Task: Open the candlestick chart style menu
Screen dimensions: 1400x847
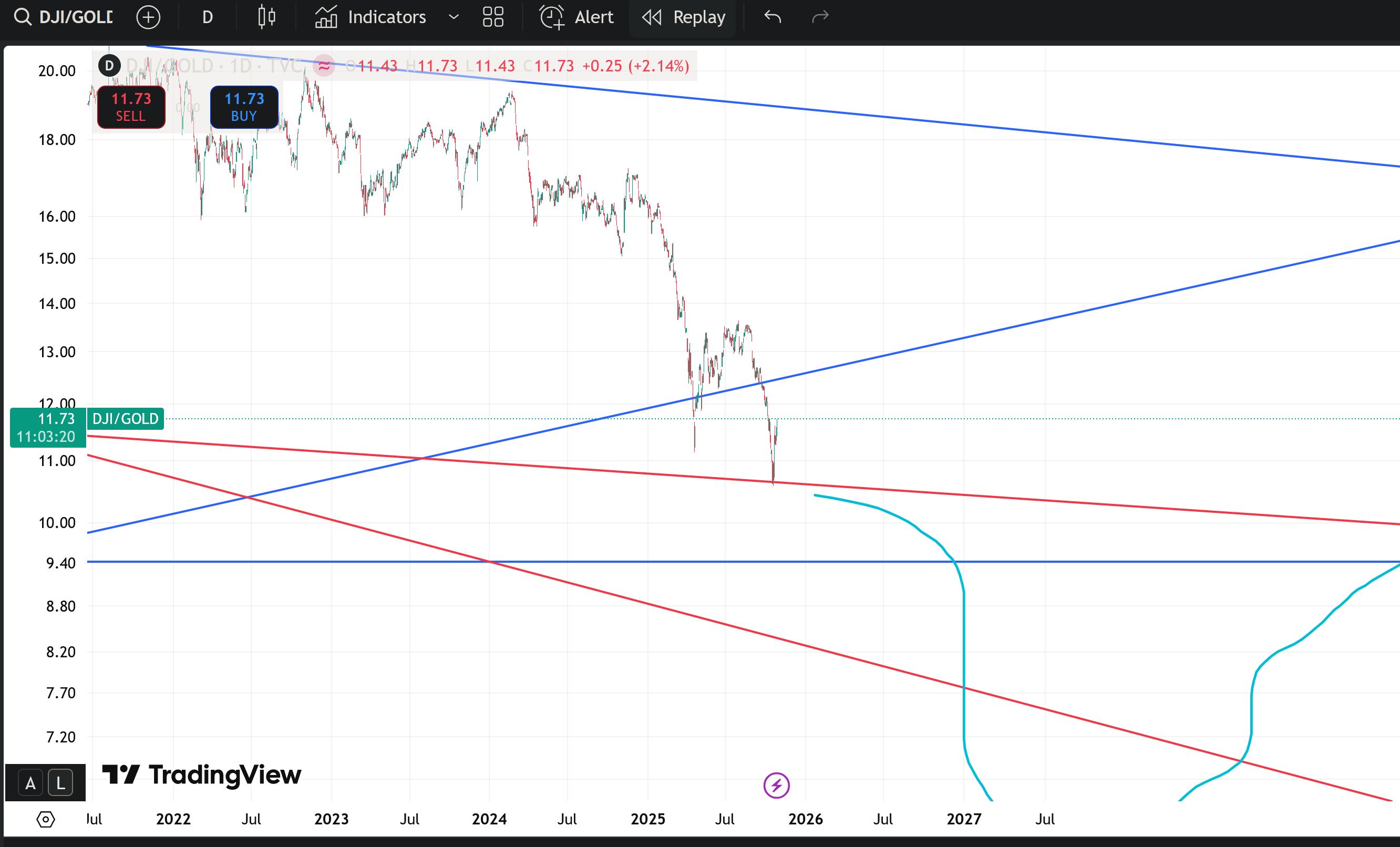Action: [x=266, y=17]
